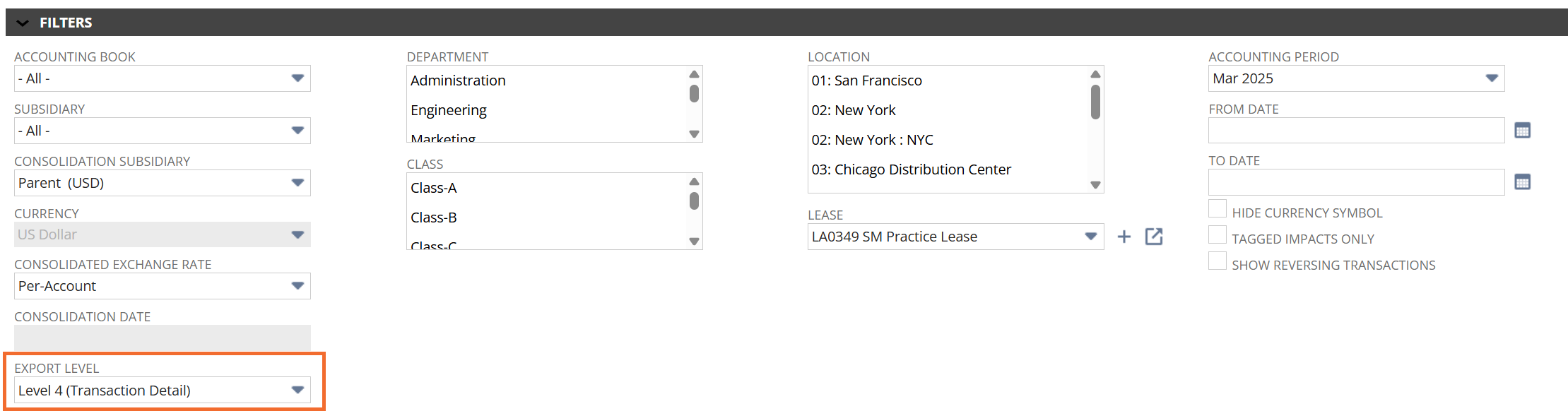Click into the From Date input field
Screen dimensions: 1568x411
tap(1356, 130)
